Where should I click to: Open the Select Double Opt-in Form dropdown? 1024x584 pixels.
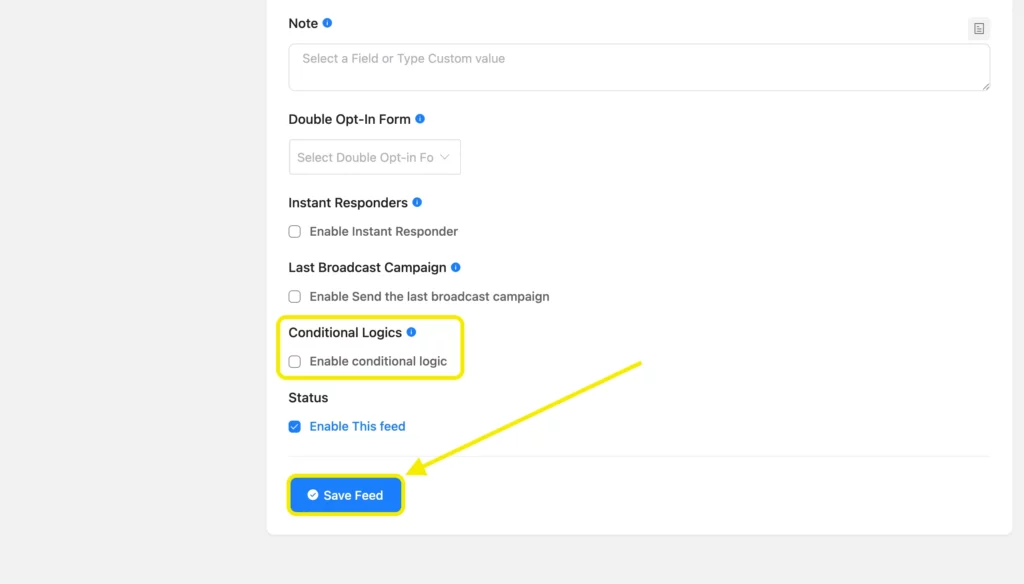(366, 157)
